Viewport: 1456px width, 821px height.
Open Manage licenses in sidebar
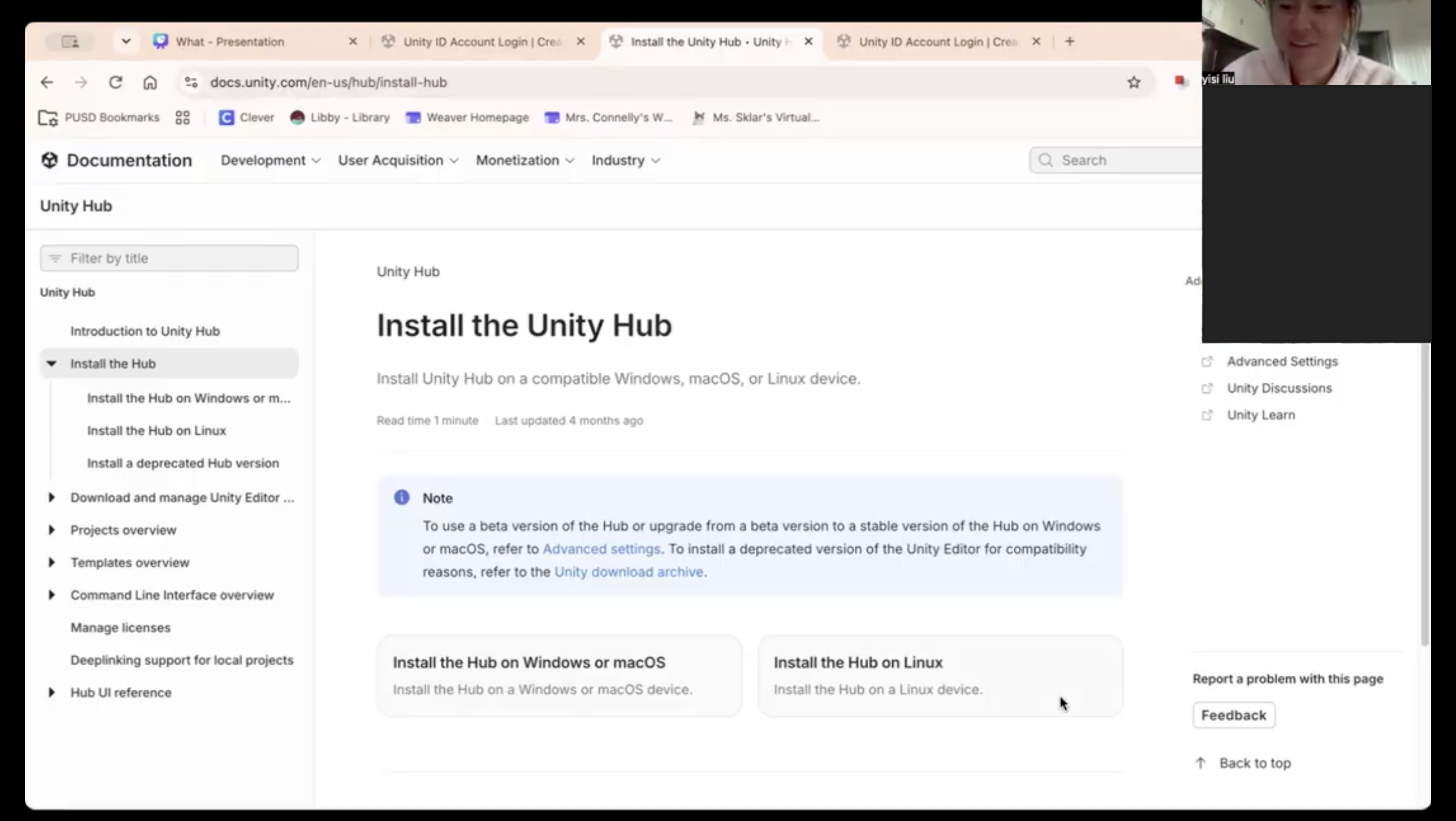tap(120, 628)
